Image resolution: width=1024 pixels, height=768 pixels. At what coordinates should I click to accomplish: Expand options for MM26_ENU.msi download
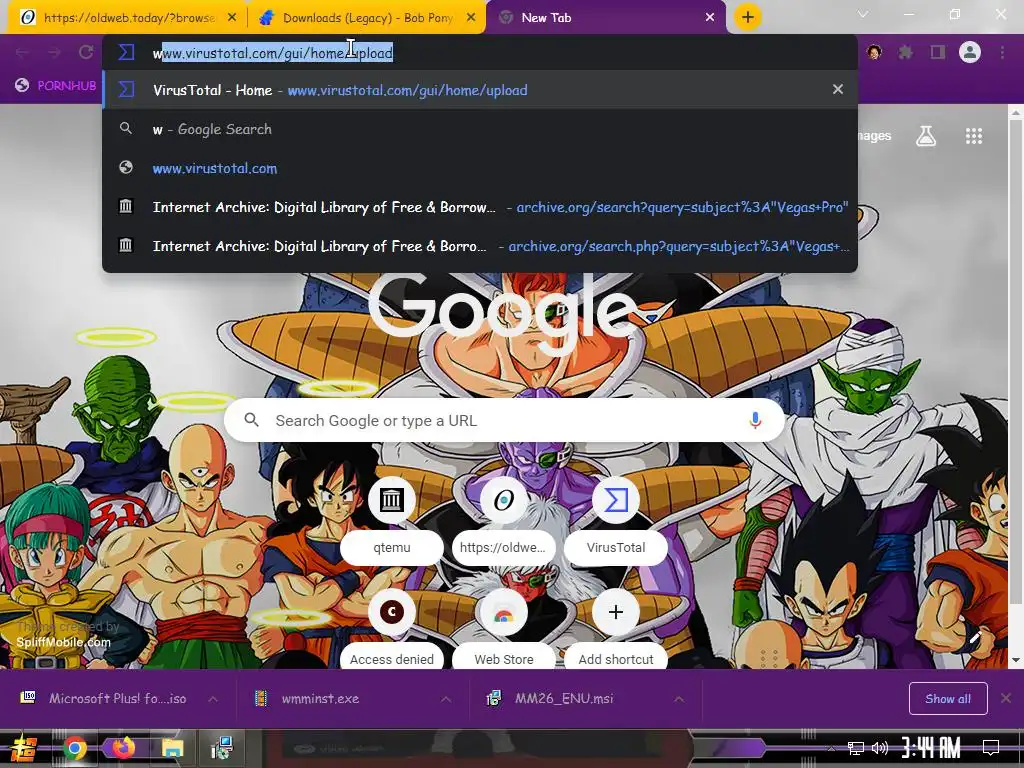[x=679, y=699]
